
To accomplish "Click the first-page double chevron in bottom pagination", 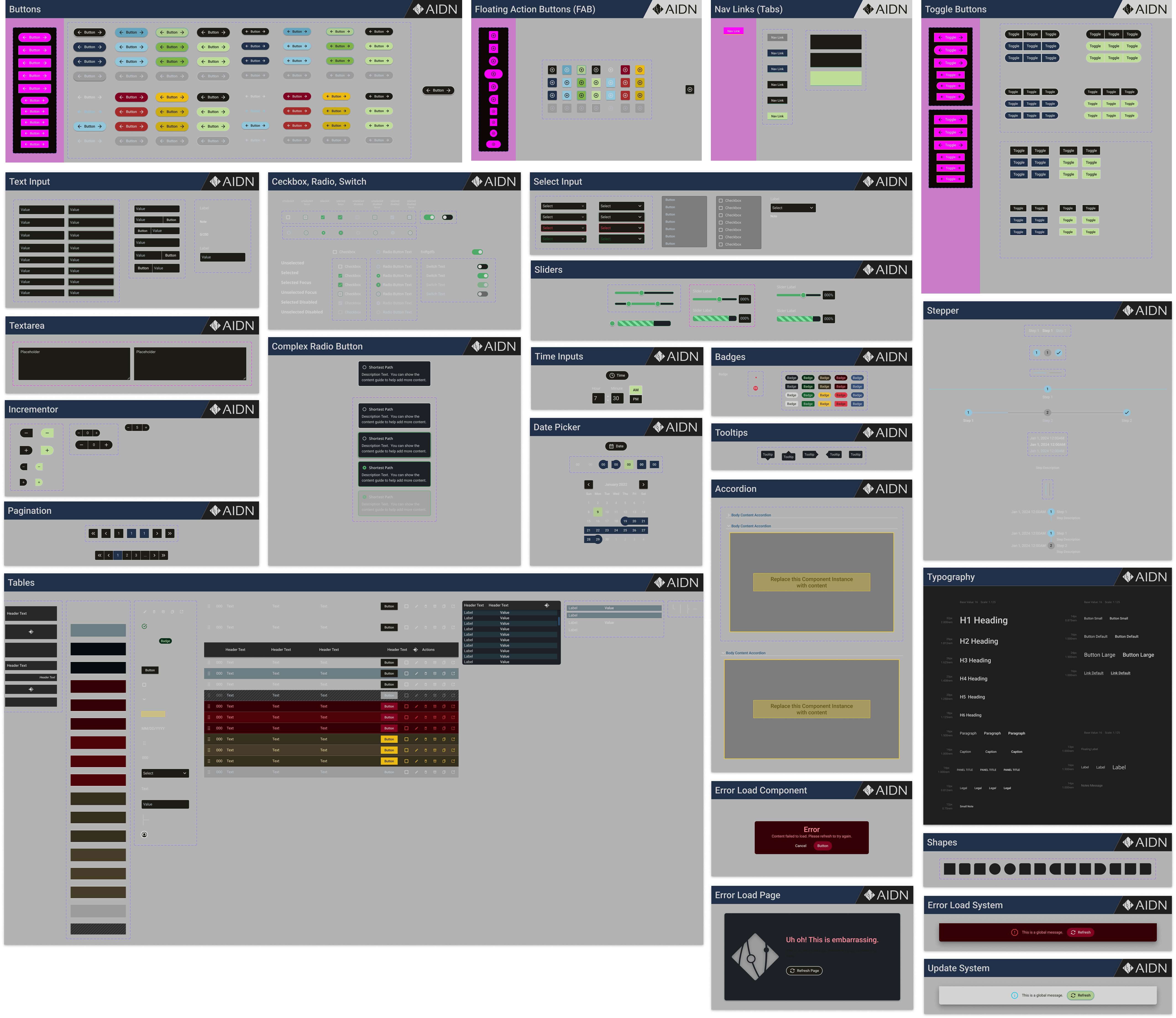I will [99, 556].
